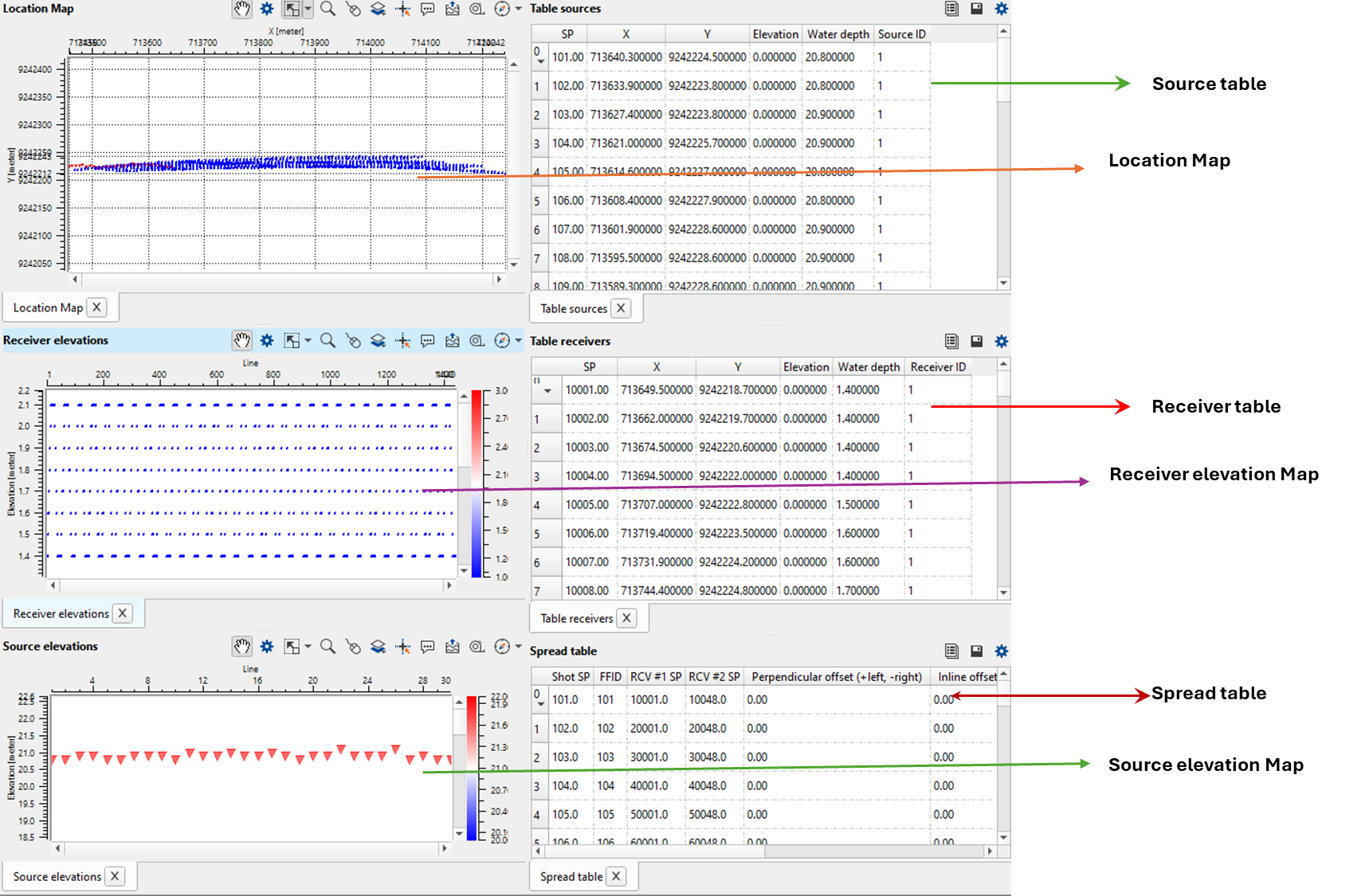Click the copy-table icon above Table sources
1365x896 pixels.
pos(951,9)
